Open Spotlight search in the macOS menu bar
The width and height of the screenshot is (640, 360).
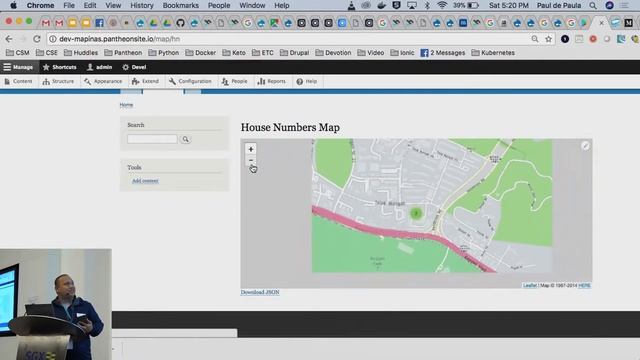tap(593, 6)
